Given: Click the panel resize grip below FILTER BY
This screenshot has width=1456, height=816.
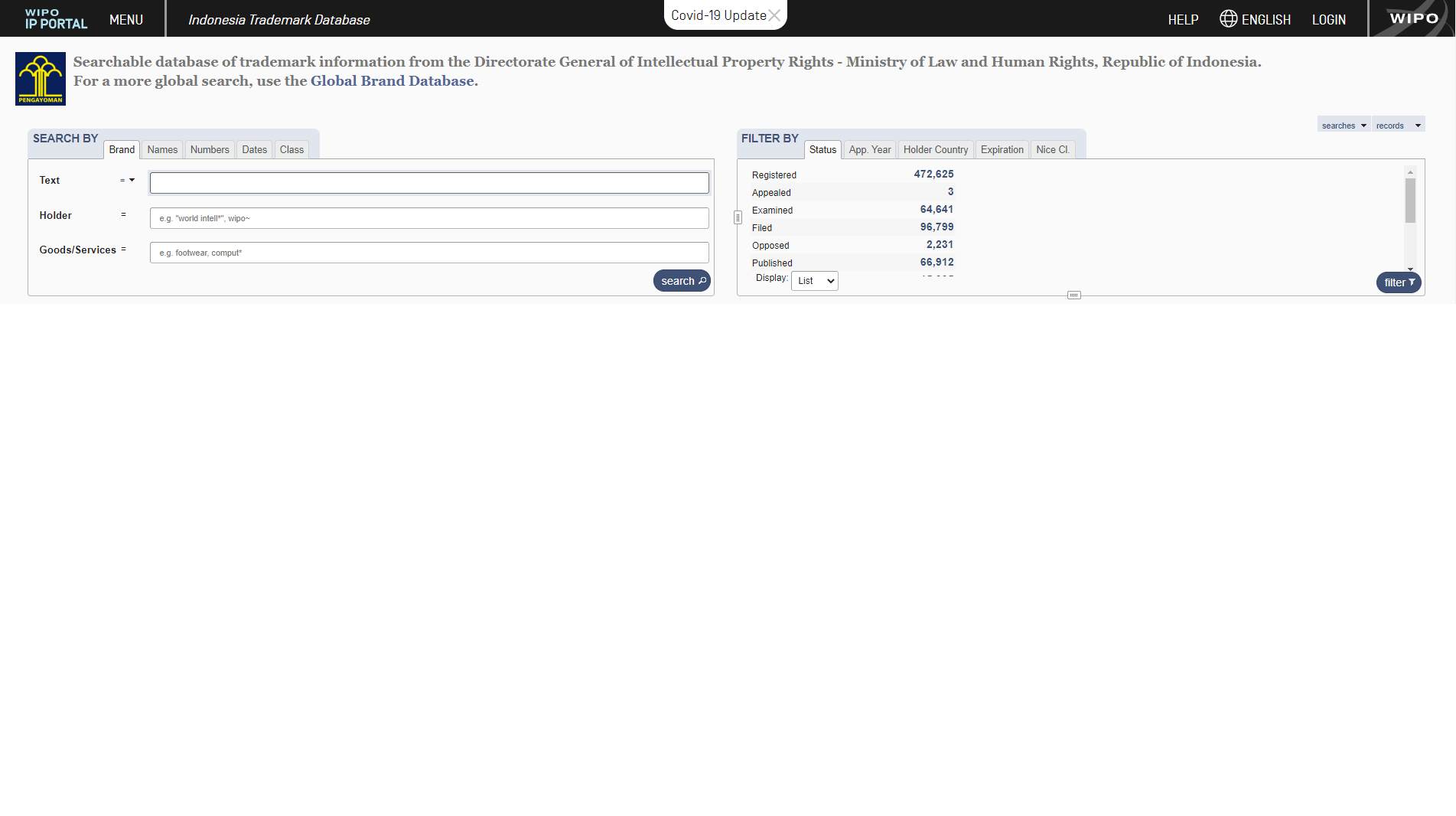Looking at the screenshot, I should (1074, 295).
